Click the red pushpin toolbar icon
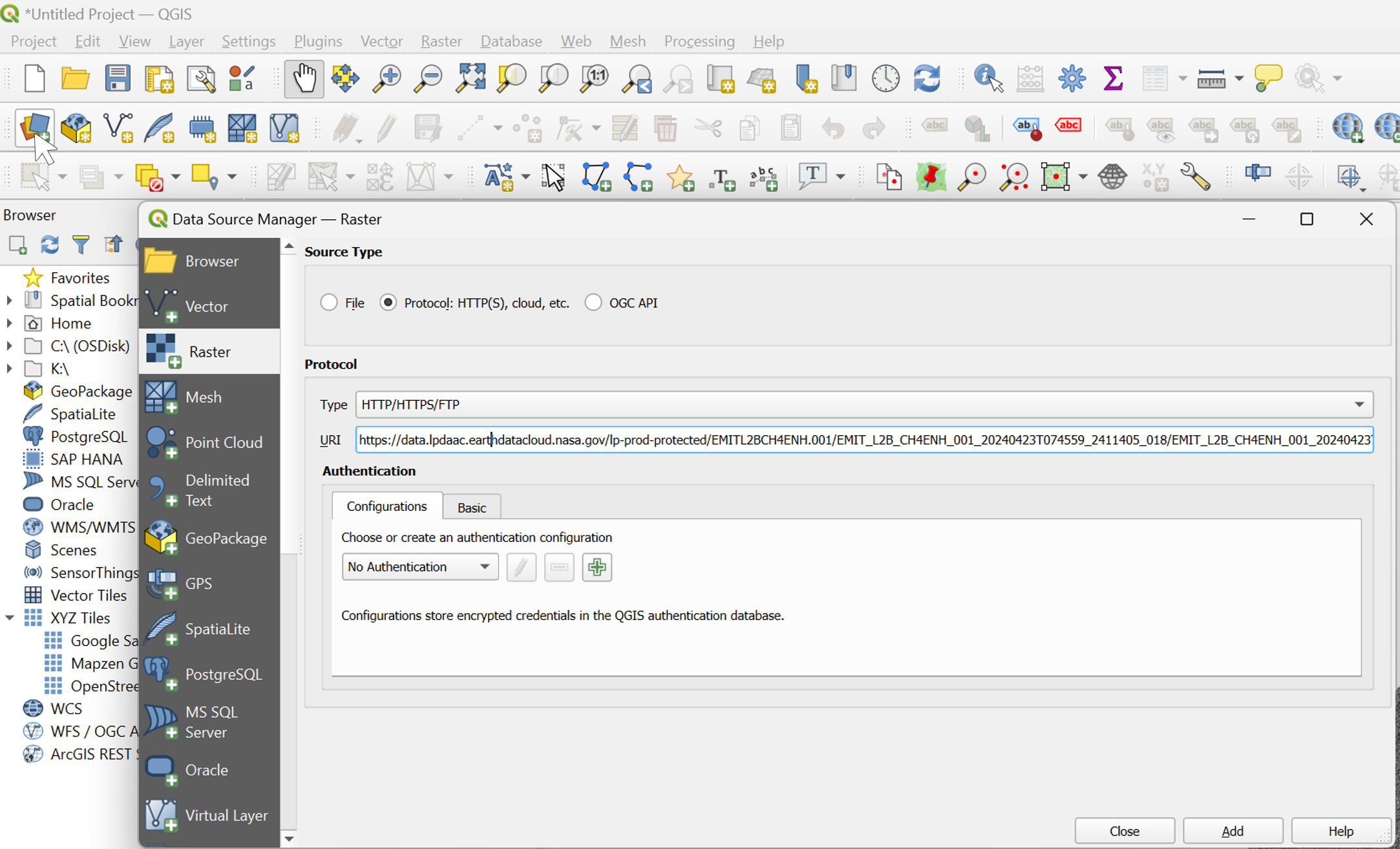 [x=931, y=177]
